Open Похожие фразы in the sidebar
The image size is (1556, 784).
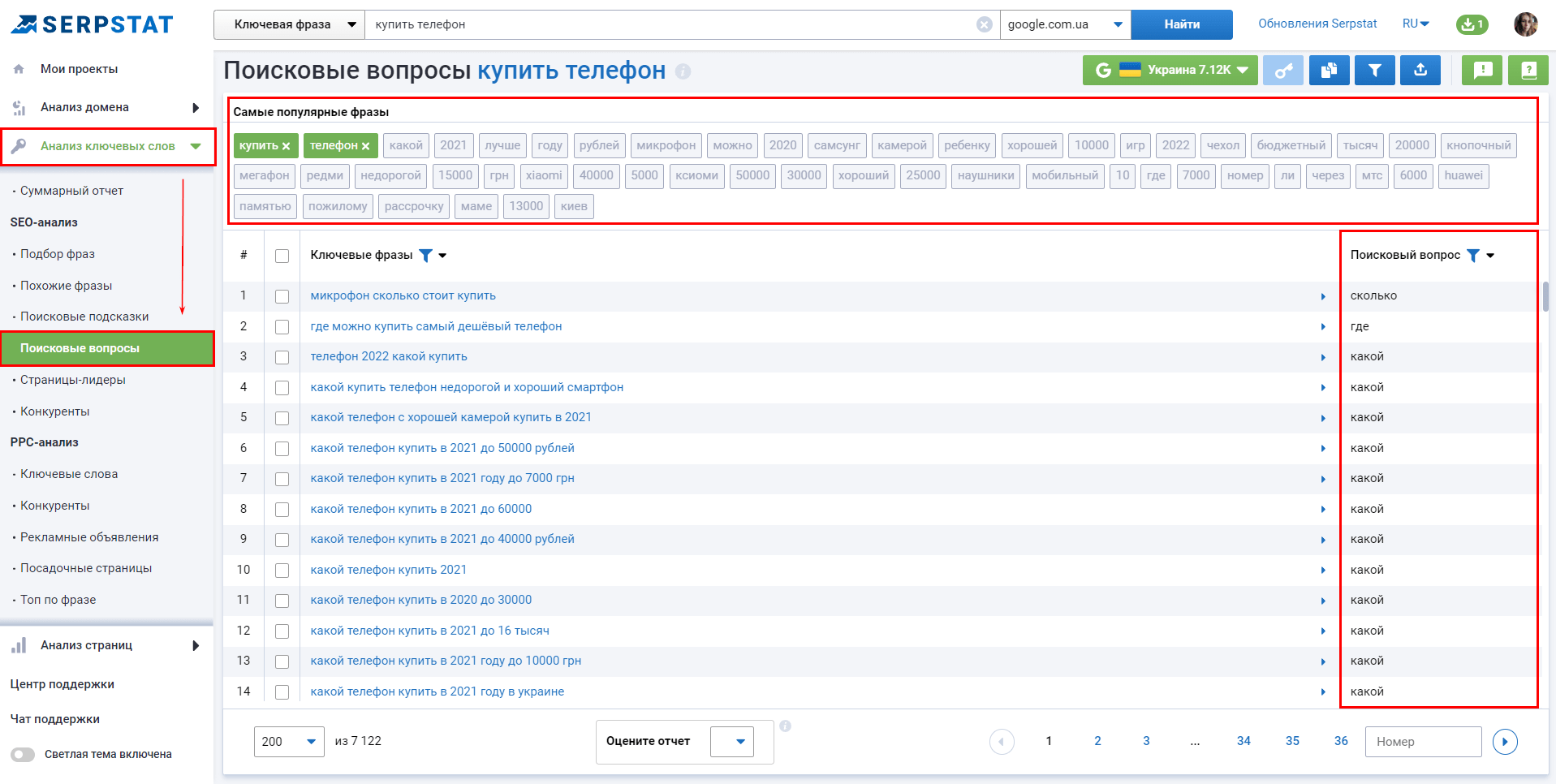[x=66, y=286]
